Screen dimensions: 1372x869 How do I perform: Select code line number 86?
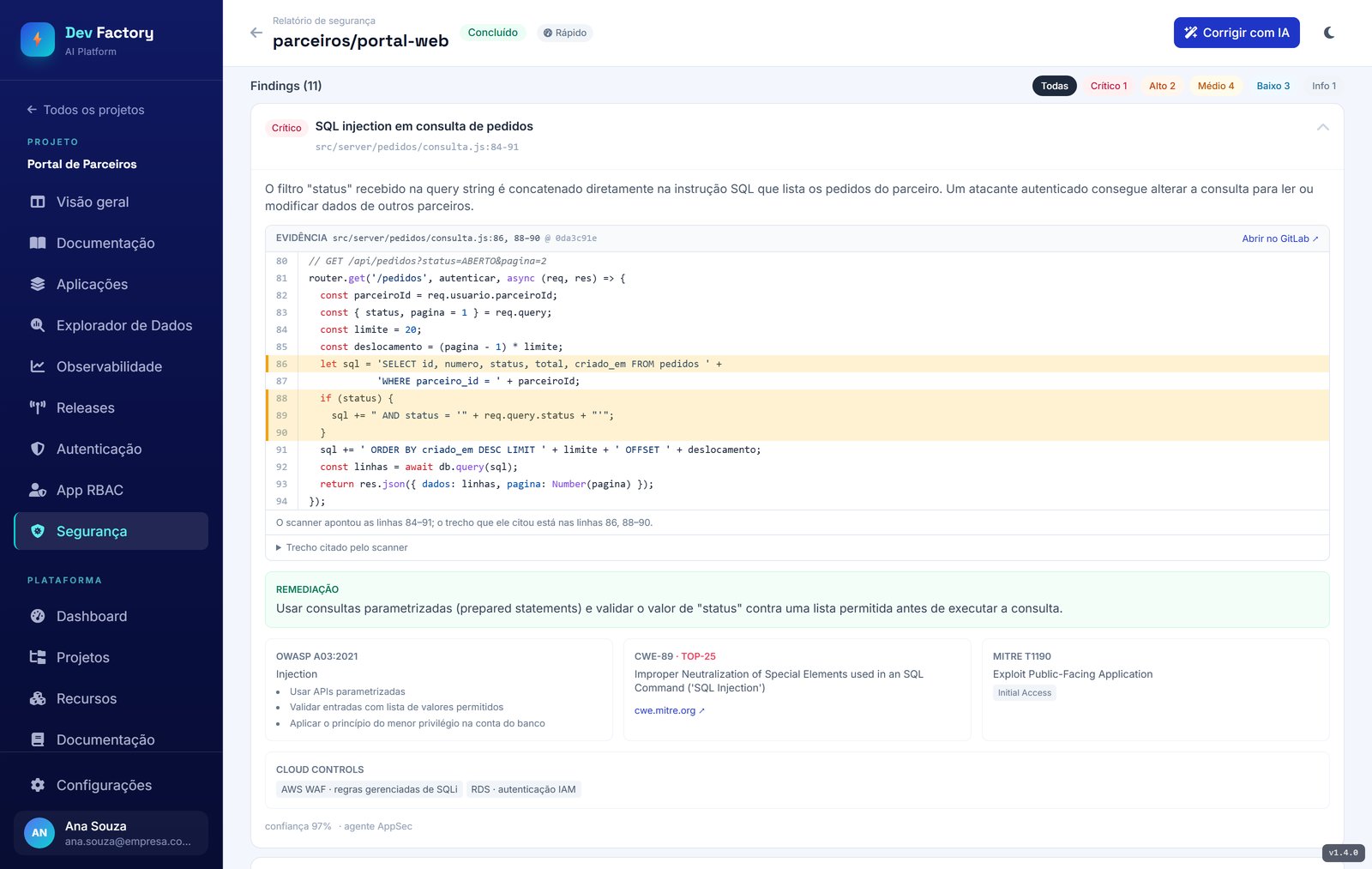[282, 364]
